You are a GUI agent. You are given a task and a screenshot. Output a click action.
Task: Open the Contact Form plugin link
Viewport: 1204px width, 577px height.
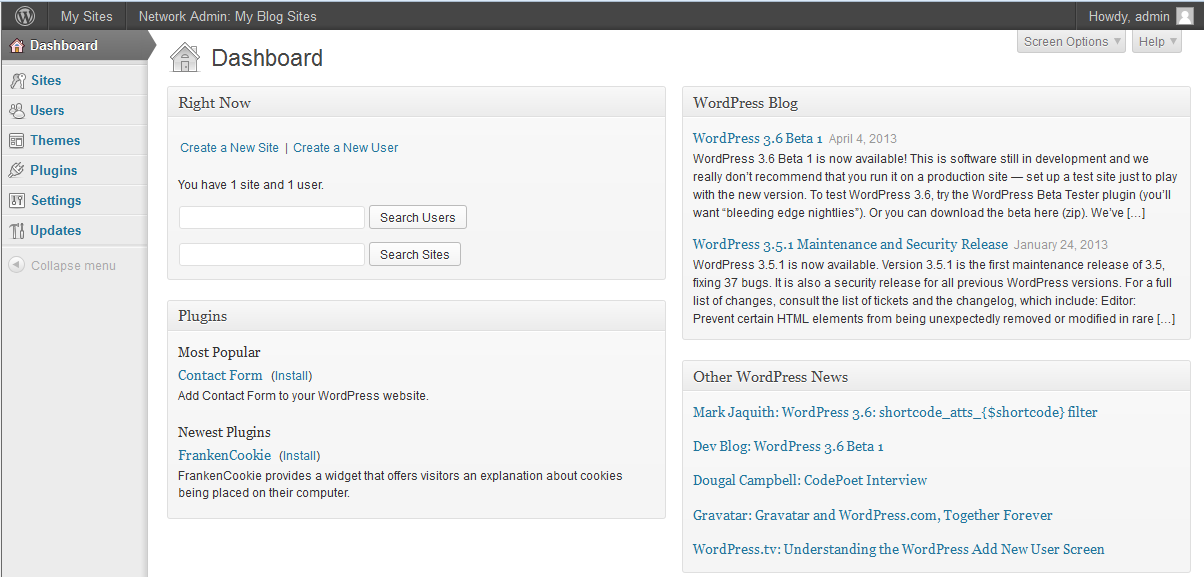(x=220, y=375)
